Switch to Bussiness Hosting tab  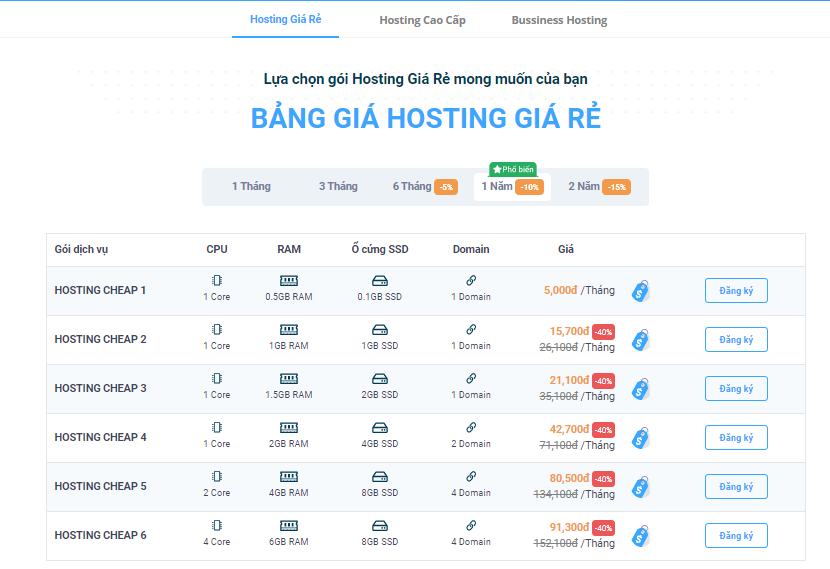559,20
